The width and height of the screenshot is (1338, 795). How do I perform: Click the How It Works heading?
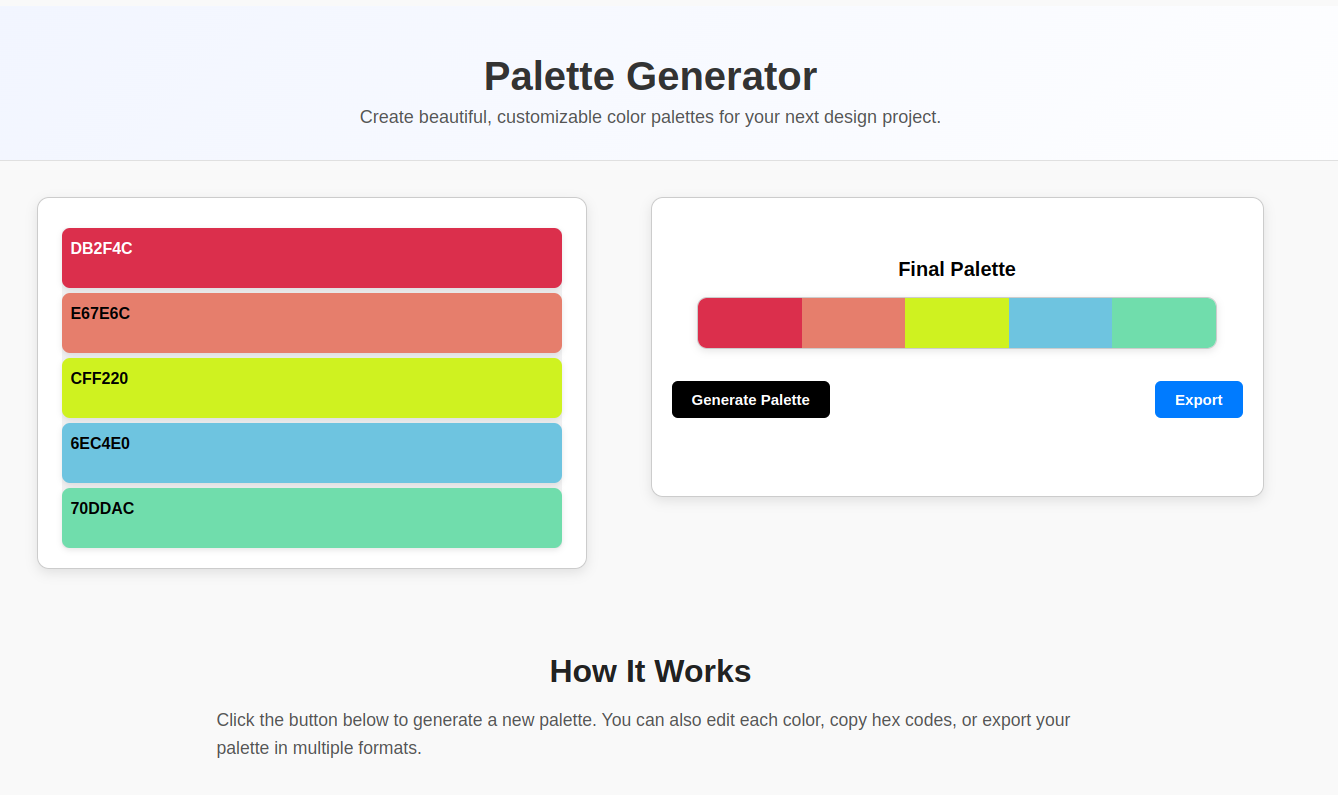(650, 671)
